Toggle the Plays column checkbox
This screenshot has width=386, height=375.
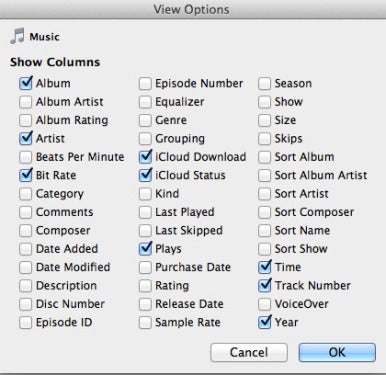click(x=145, y=249)
